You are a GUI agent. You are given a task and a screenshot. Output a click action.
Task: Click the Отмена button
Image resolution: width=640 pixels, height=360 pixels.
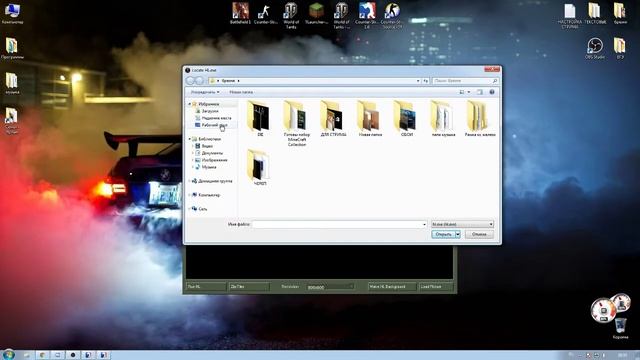tap(479, 234)
